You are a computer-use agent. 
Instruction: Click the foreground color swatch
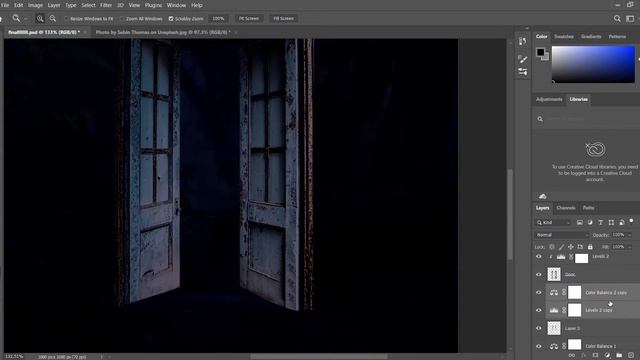click(540, 52)
